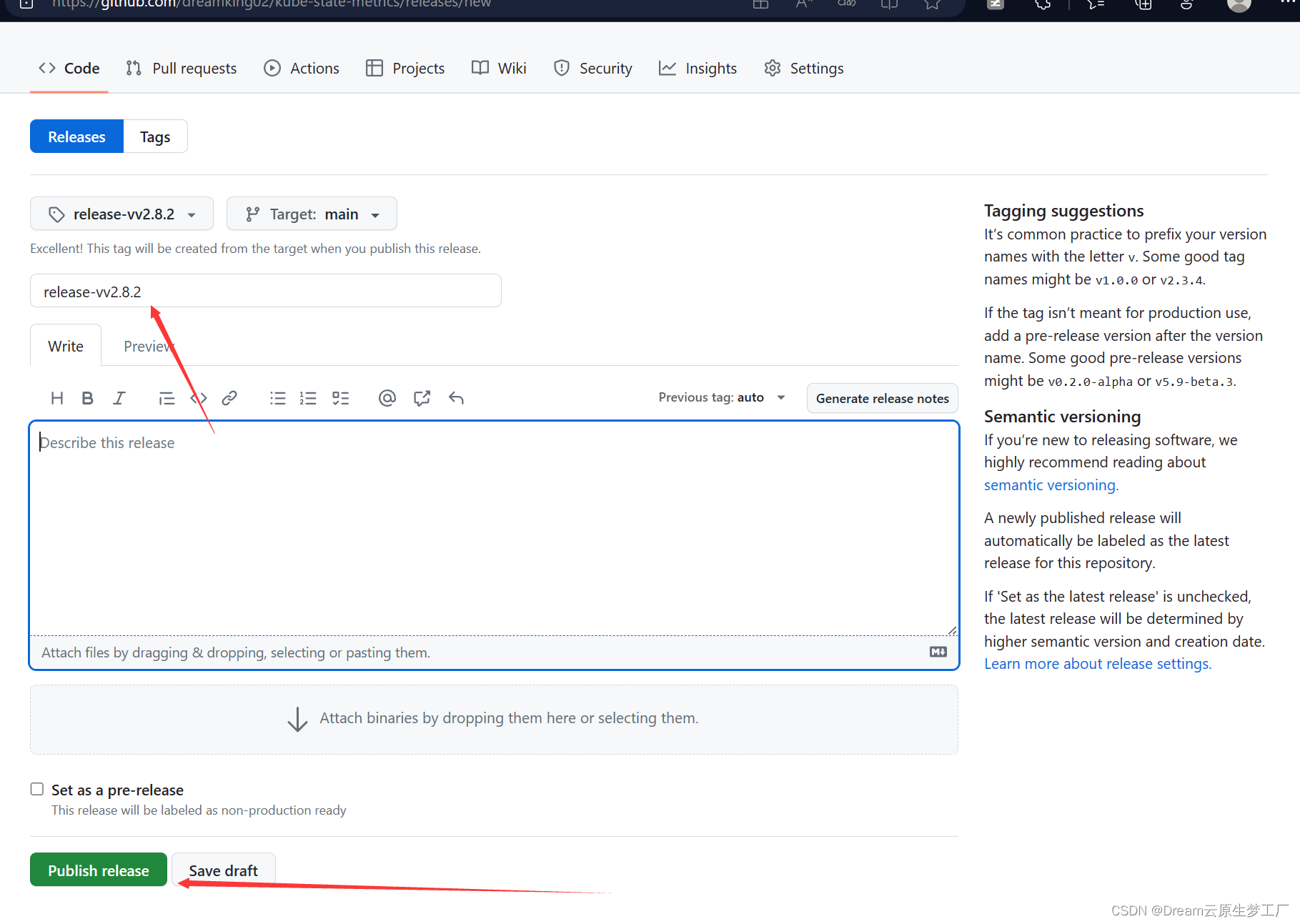Open the Insights tab
Image resolution: width=1300 pixels, height=924 pixels.
[698, 68]
